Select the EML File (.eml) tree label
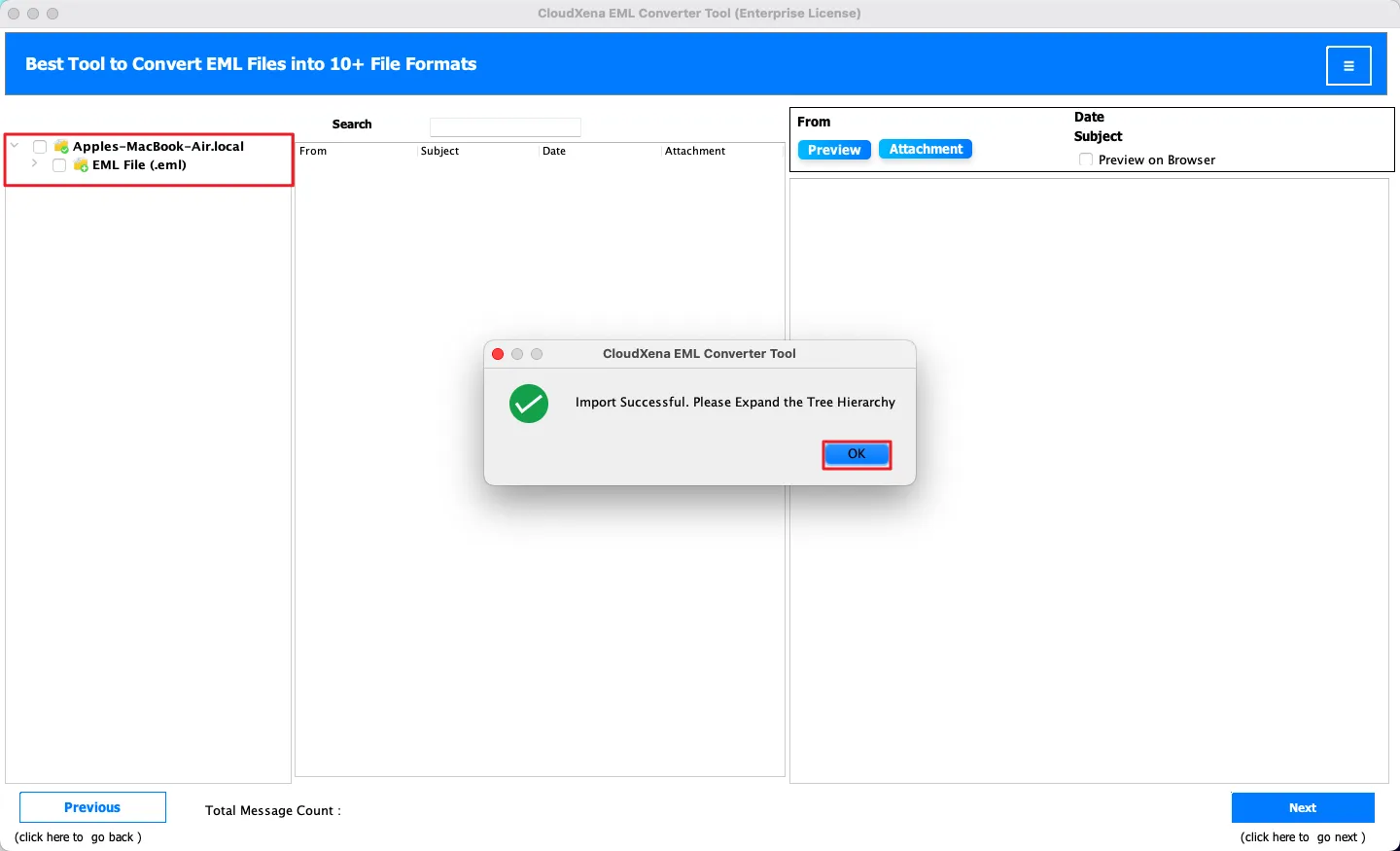This screenshot has height=851, width=1400. pos(139,165)
